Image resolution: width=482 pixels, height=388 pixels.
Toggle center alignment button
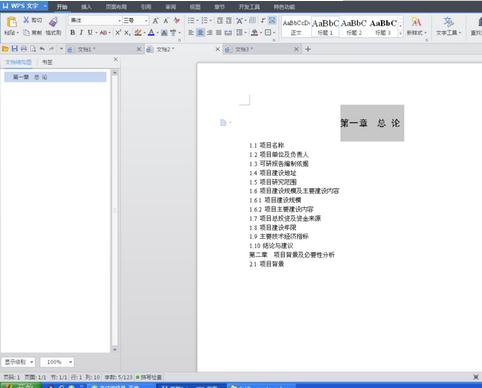click(200, 33)
